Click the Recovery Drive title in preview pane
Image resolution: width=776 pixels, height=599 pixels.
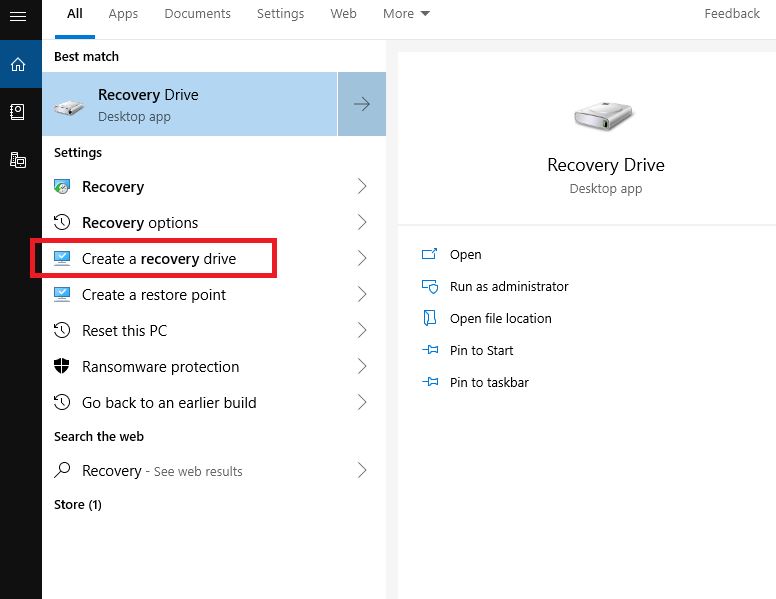coord(606,165)
